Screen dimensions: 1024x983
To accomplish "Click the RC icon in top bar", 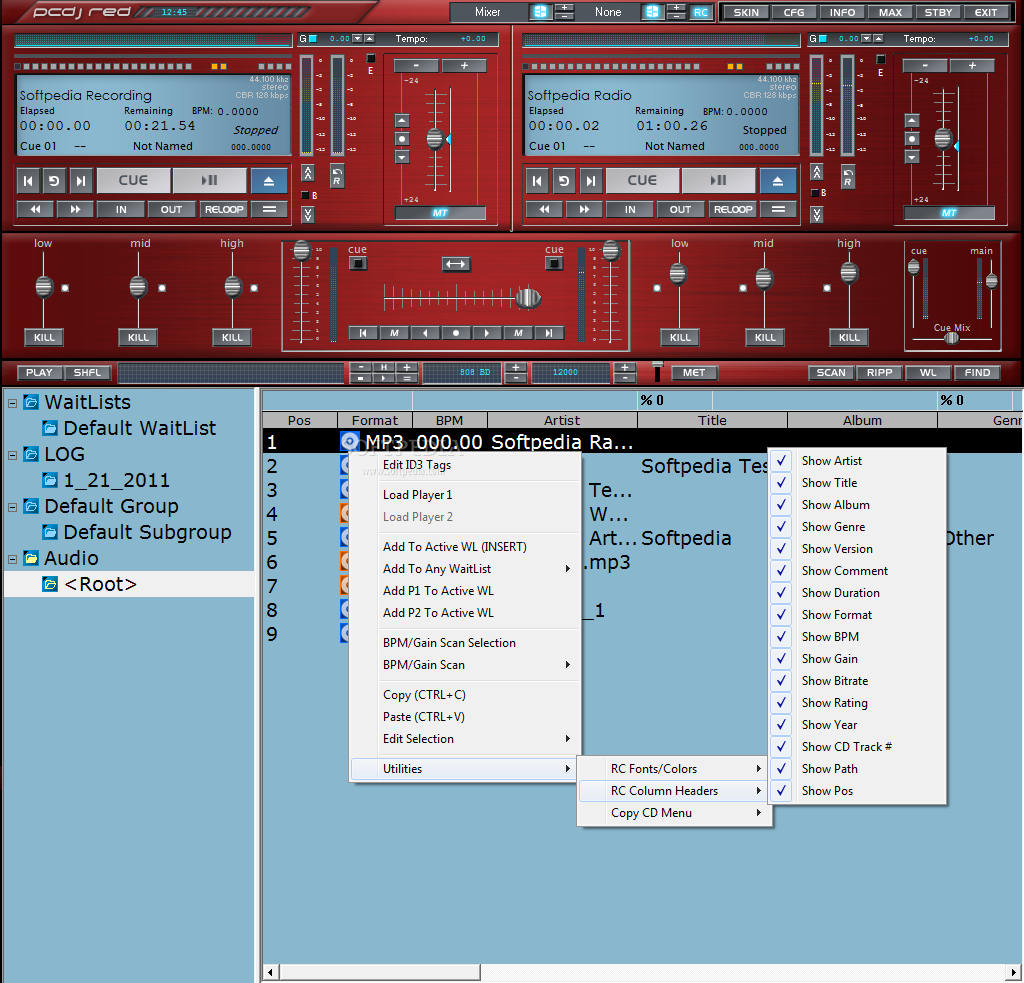I will coord(701,12).
